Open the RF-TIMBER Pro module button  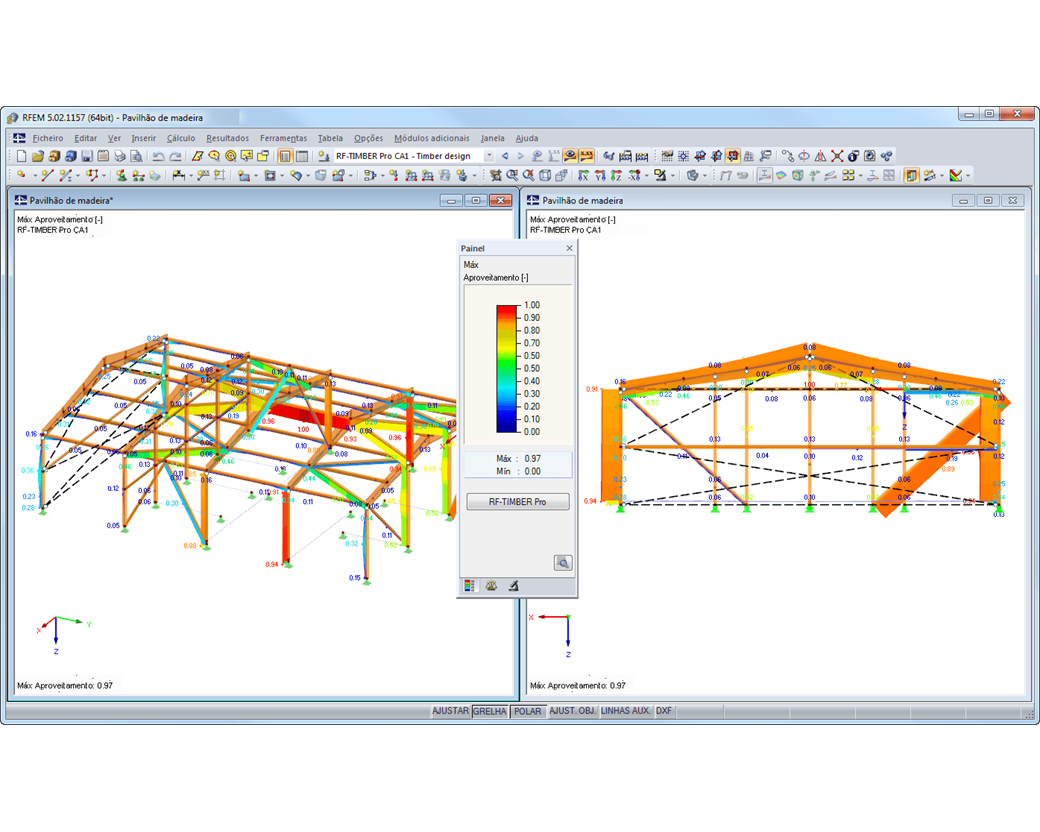click(x=518, y=501)
